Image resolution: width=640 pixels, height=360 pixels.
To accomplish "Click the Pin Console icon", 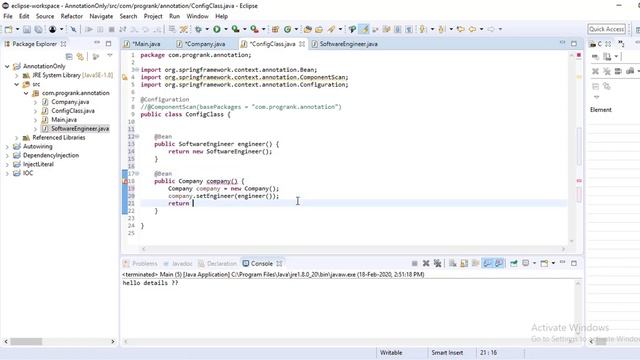I will (513, 263).
